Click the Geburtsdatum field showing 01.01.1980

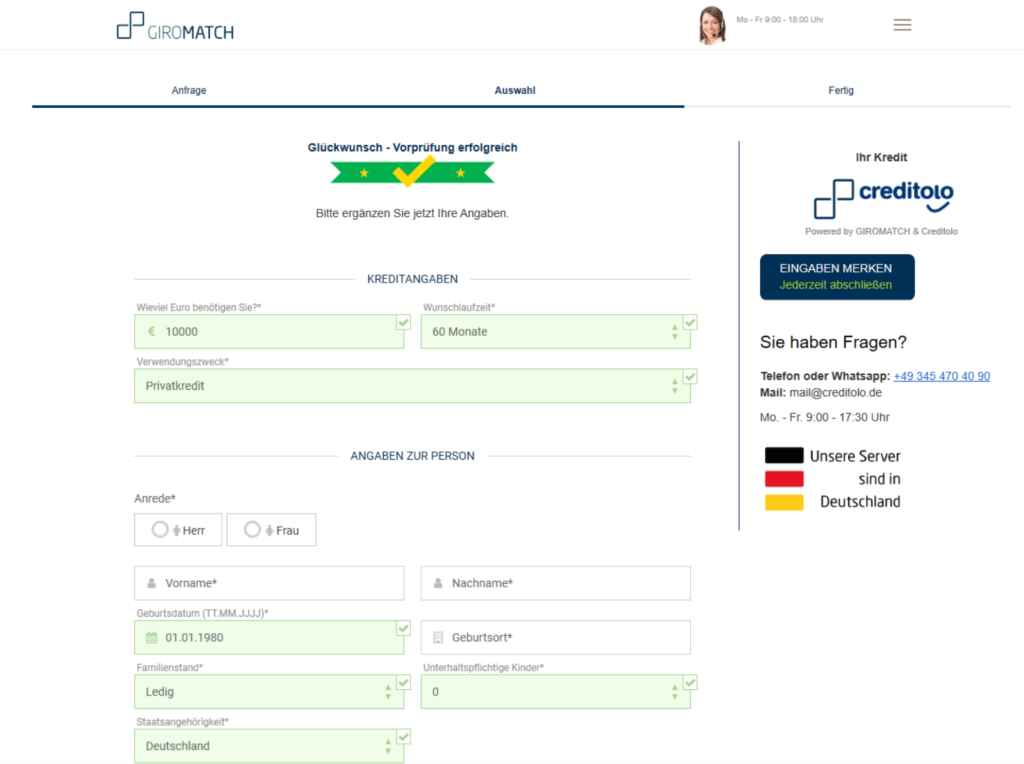pos(268,637)
